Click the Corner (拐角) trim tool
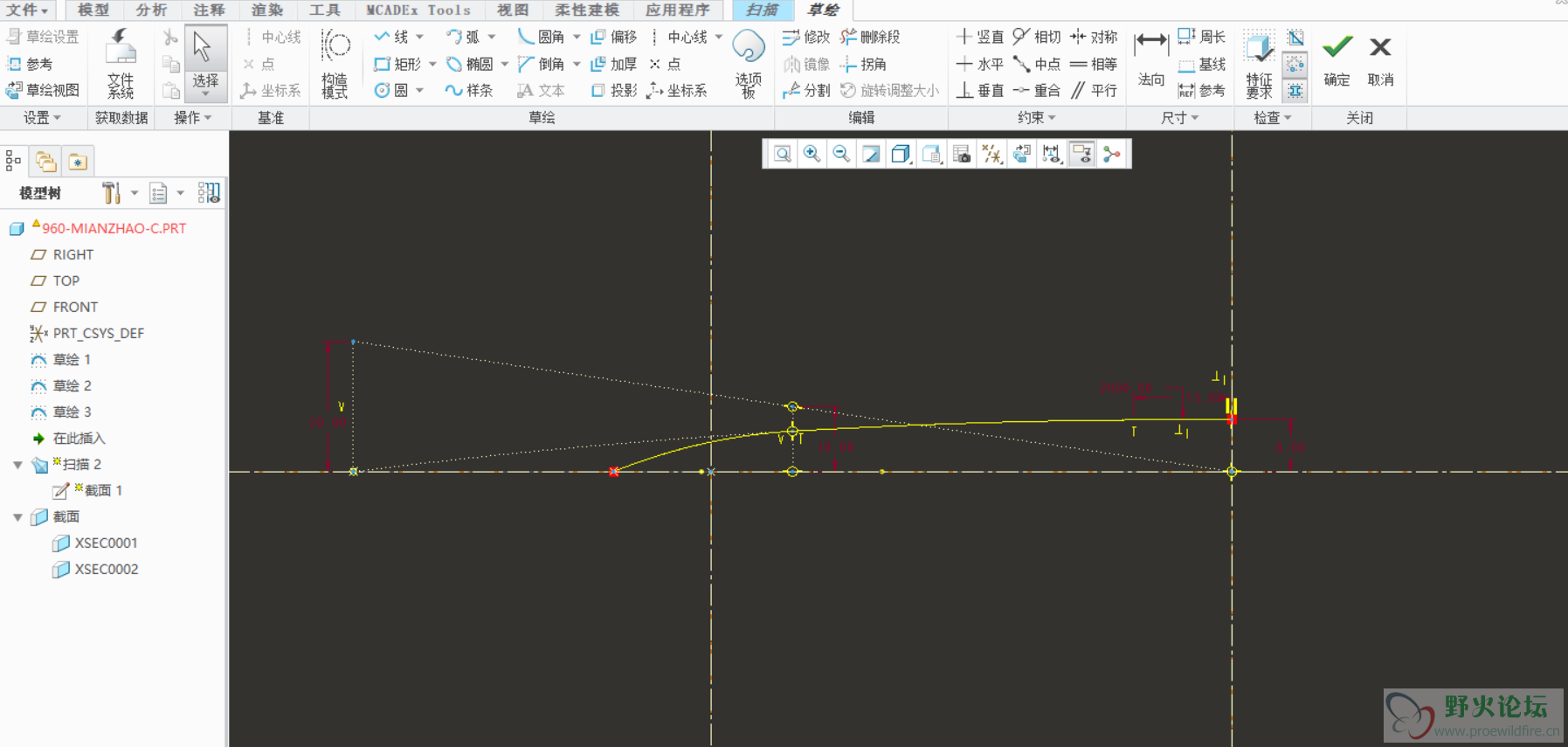Image resolution: width=1568 pixels, height=747 pixels. (863, 64)
